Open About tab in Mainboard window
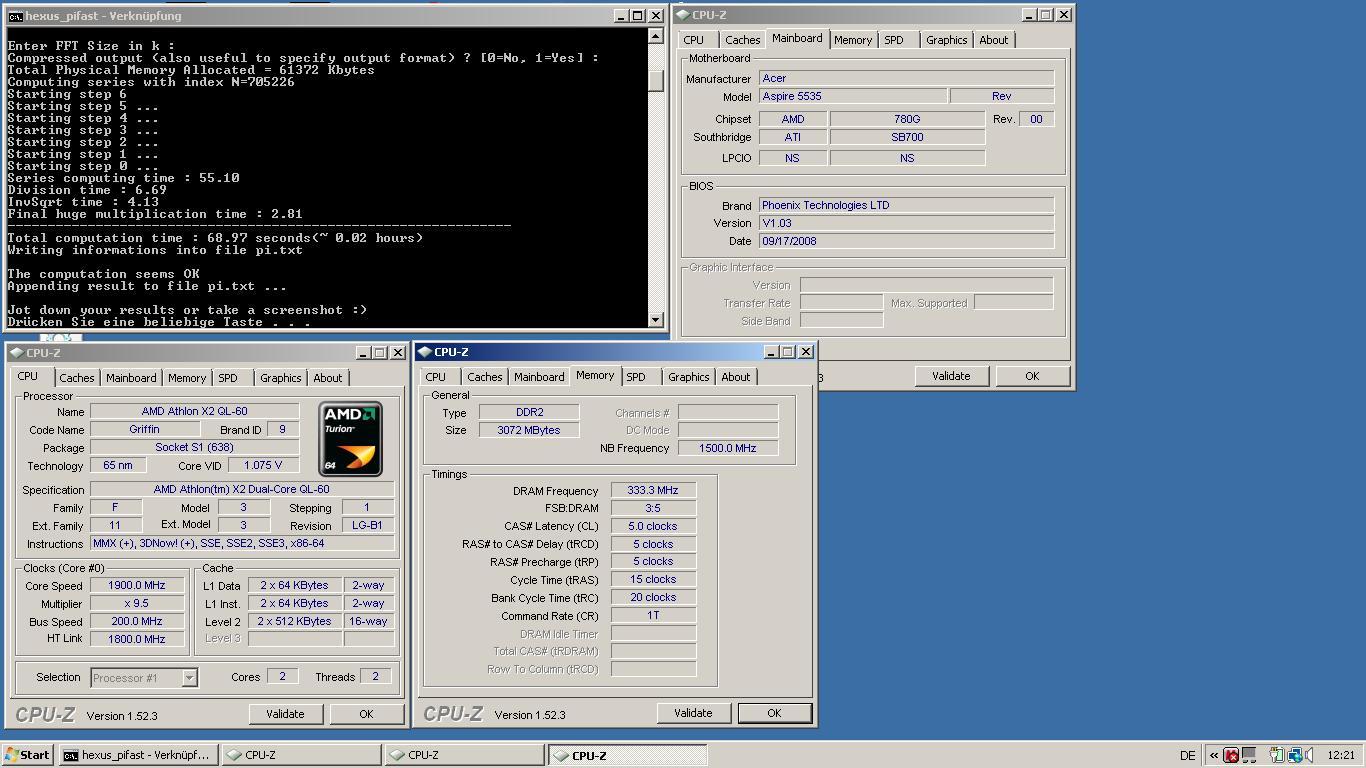Screen dimensions: 1366x768 [x=993, y=40]
